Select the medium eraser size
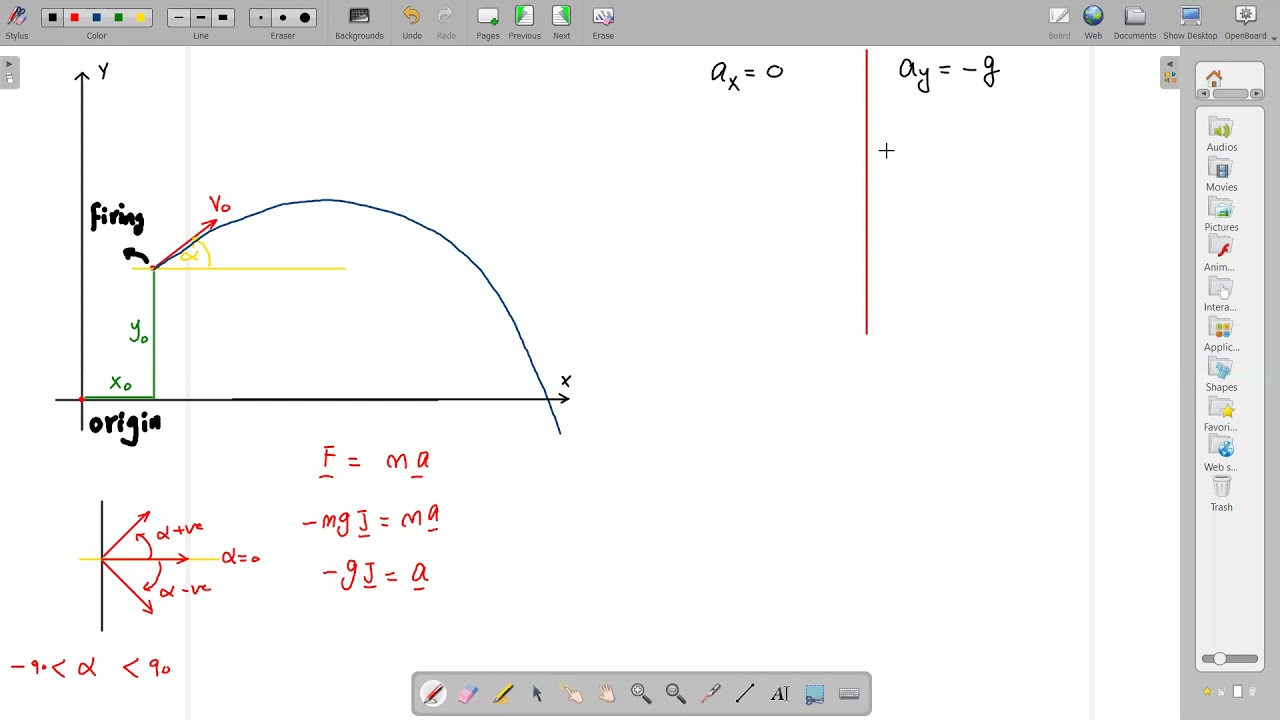This screenshot has width=1280, height=720. 283,17
